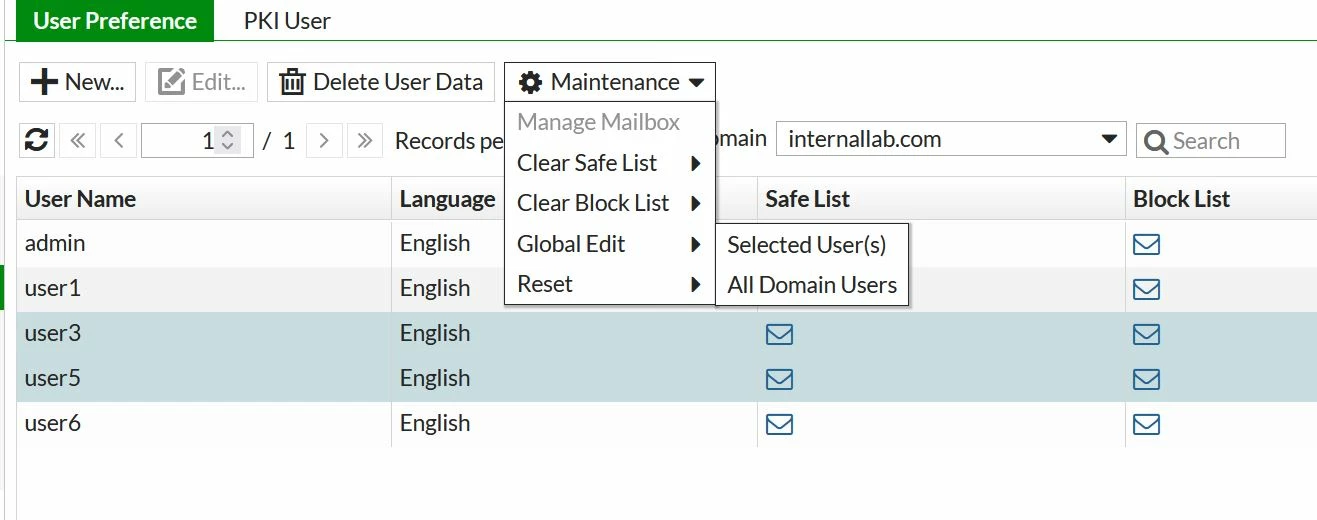Click the search magnifier field
The width and height of the screenshot is (1317, 520).
[1211, 141]
